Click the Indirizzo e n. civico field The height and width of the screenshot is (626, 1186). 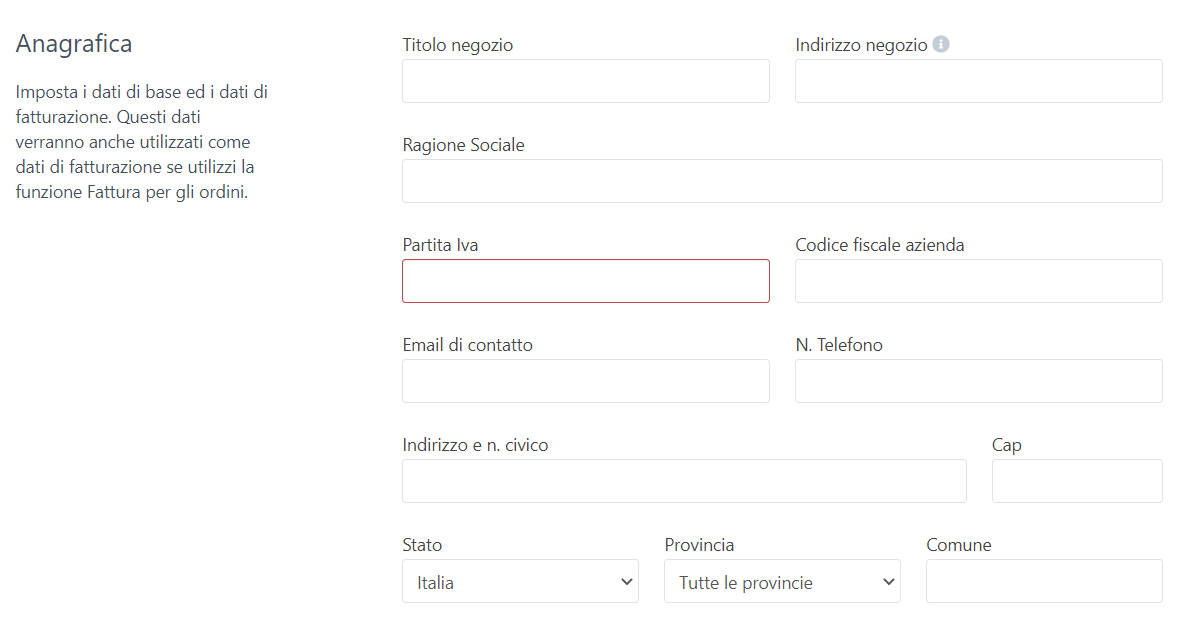point(684,481)
